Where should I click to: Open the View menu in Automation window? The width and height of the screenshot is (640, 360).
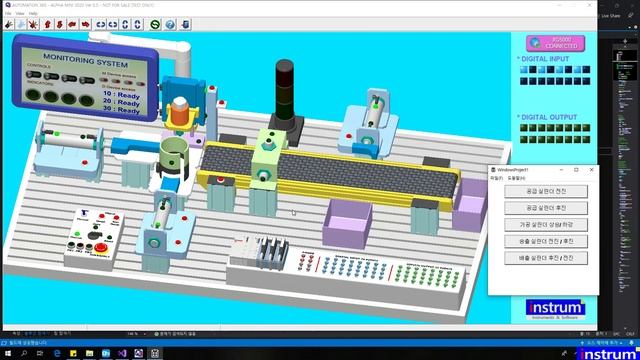(x=20, y=13)
